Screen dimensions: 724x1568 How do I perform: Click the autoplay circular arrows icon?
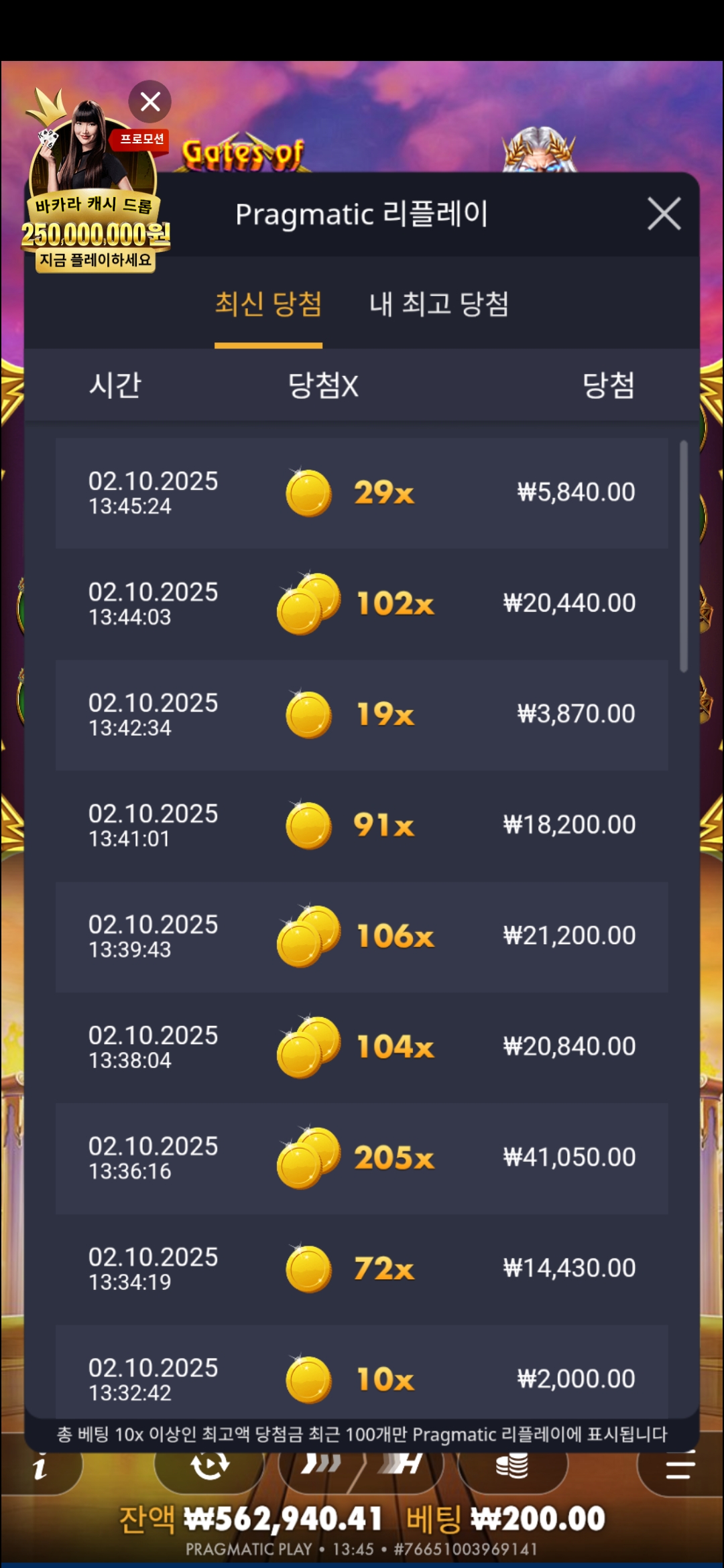pyautogui.click(x=209, y=1466)
